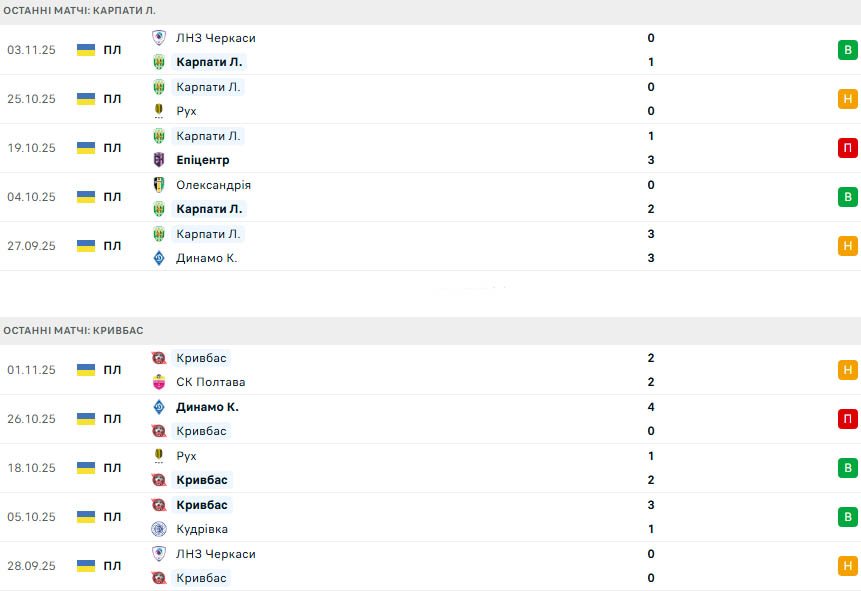
Task: Click the Ukraine flag in the 28.09.25 row
Action: tap(86, 566)
